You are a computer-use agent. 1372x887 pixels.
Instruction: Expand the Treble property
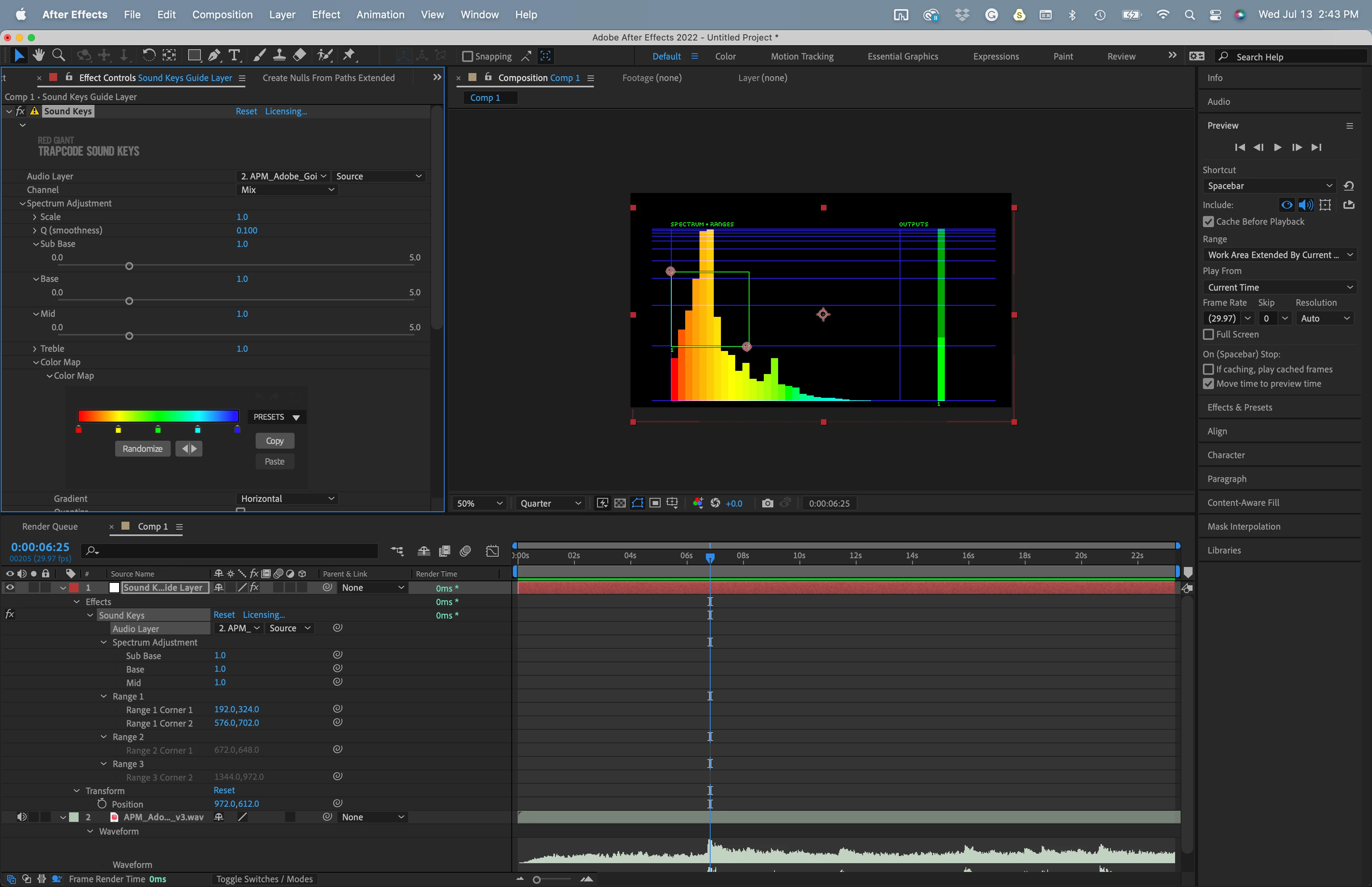tap(35, 349)
